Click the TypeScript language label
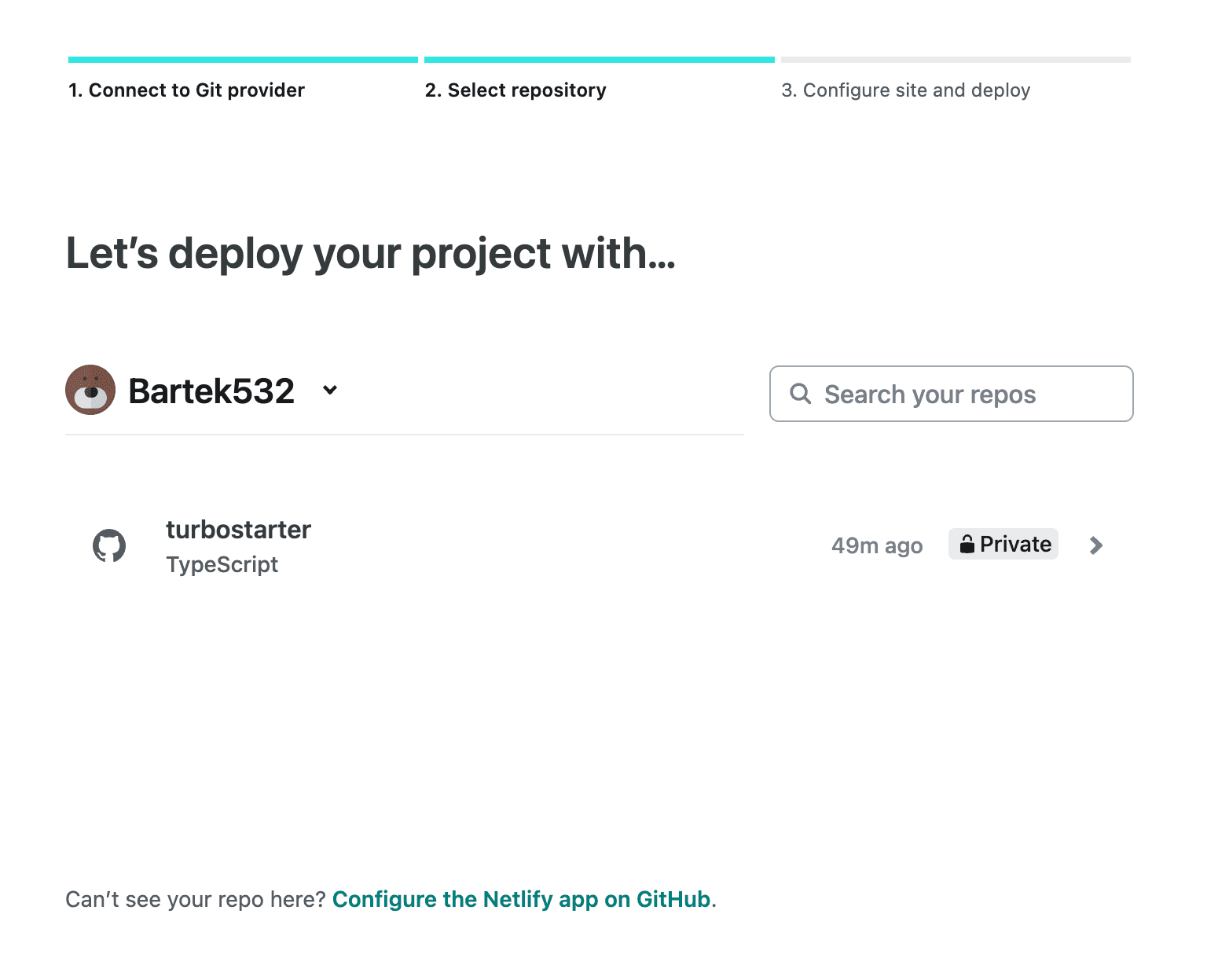 pos(222,564)
